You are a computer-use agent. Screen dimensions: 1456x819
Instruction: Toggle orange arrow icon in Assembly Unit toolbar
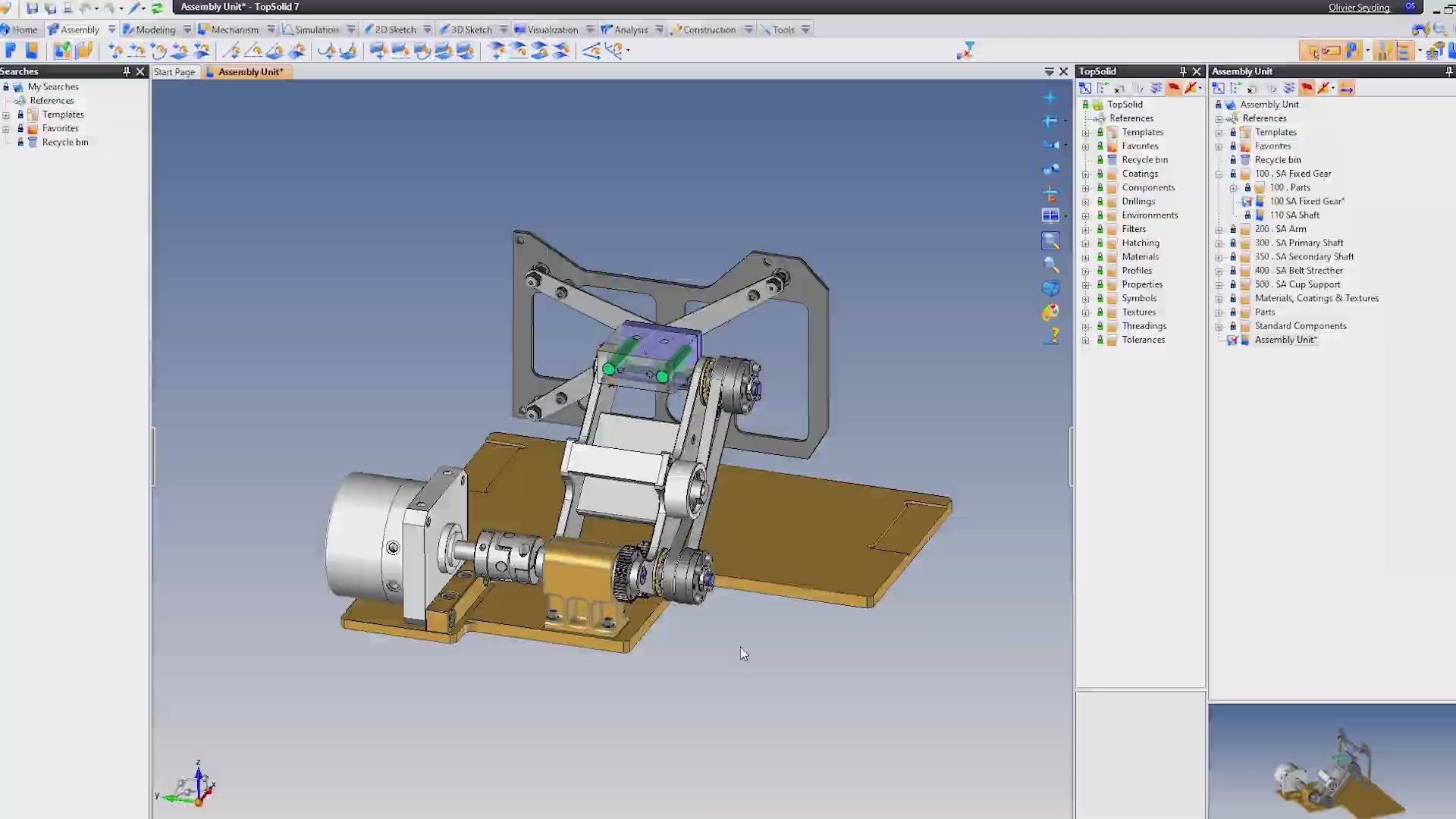1346,89
